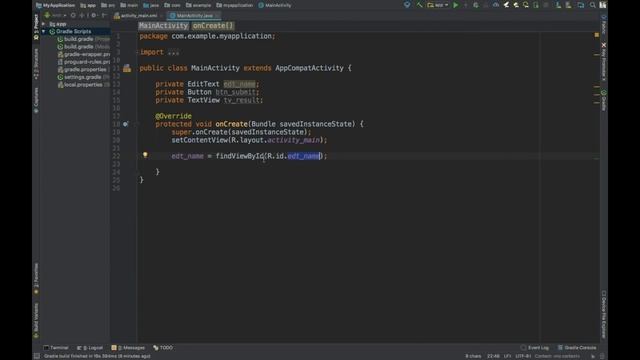Screen dimensions: 640x360
Task: Click the yellow inspection status indicator
Action: (x=597, y=35)
